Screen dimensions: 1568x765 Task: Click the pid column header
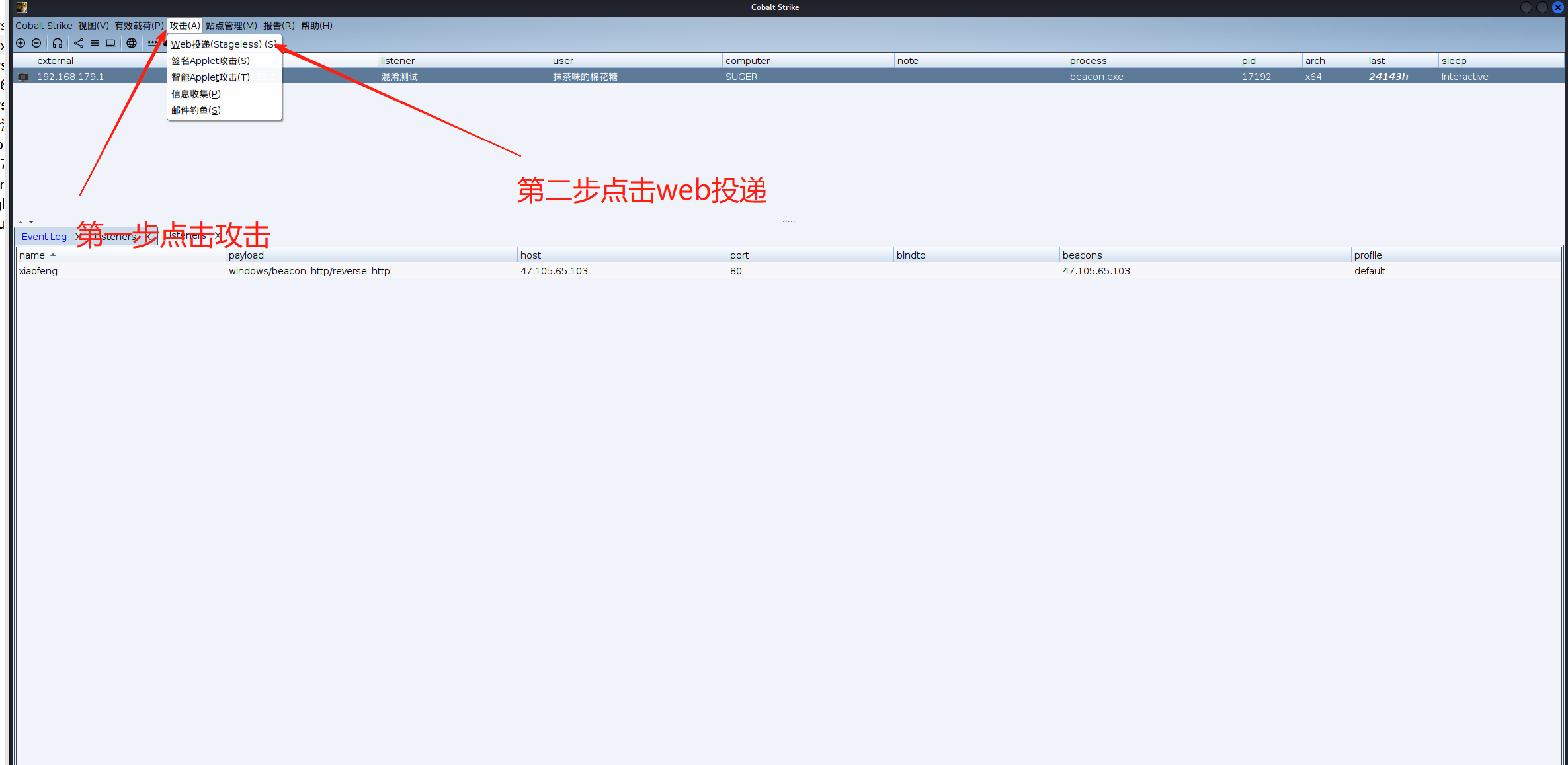pyautogui.click(x=1270, y=61)
